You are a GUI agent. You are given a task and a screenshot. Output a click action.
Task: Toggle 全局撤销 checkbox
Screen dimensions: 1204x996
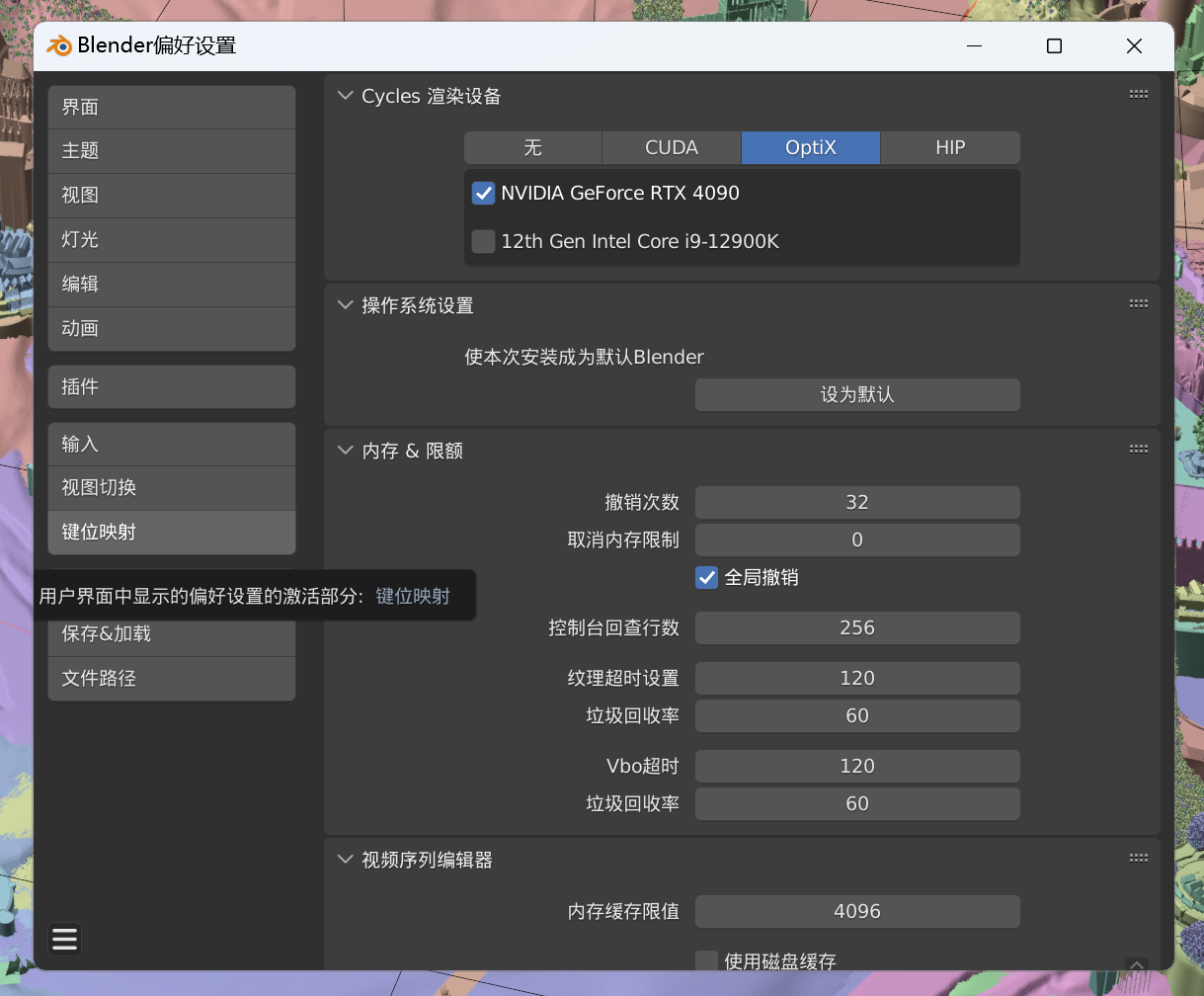[706, 577]
